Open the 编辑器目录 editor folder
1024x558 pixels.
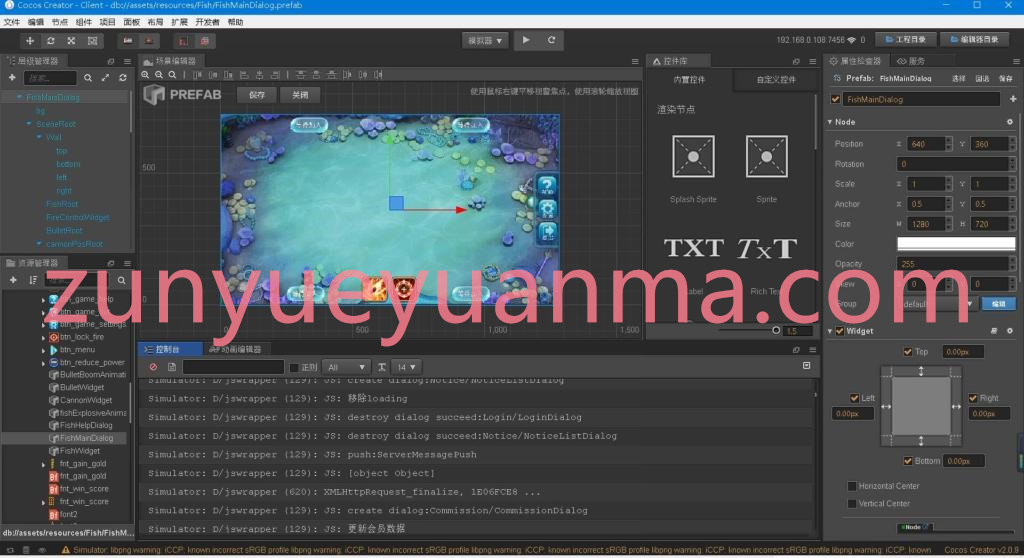974,40
